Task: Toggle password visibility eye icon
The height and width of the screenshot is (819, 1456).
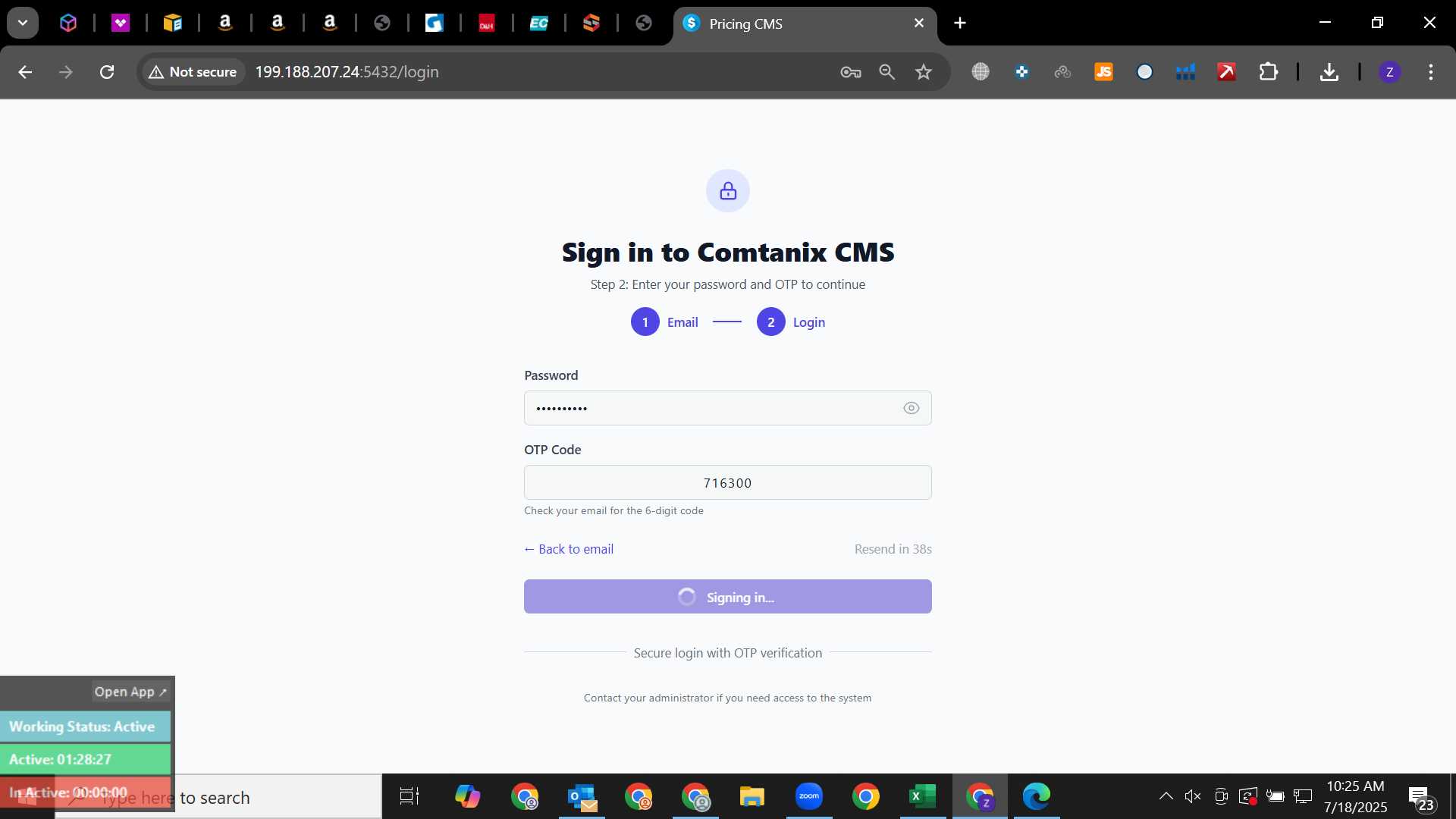Action: point(911,408)
